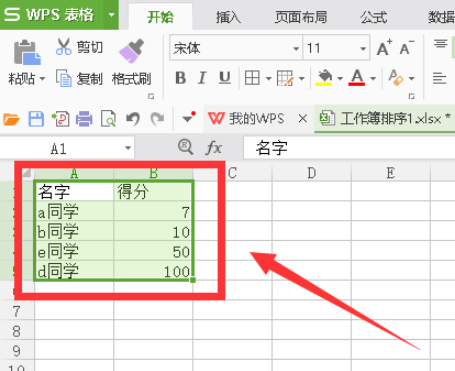Screen dimensions: 455x371
Task: Select column D header
Action: tap(312, 173)
